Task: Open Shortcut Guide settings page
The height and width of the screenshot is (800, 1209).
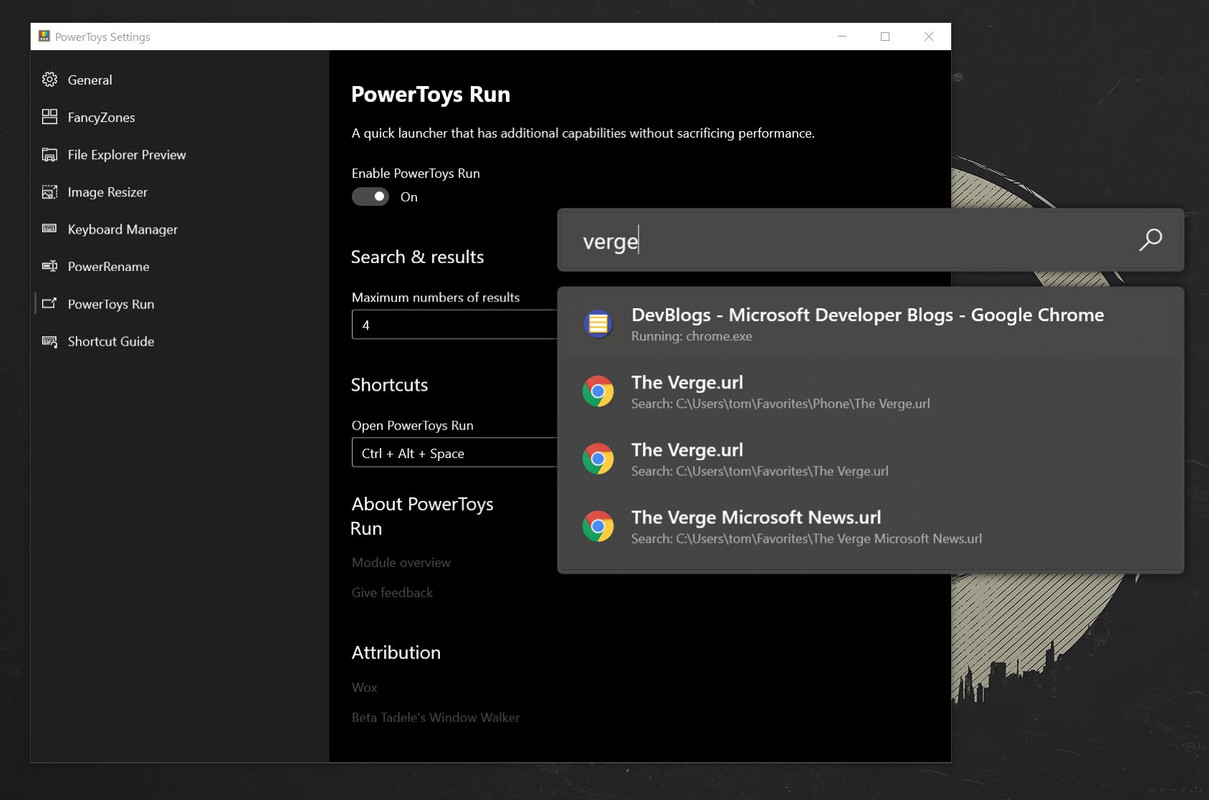Action: pyautogui.click(x=180, y=341)
